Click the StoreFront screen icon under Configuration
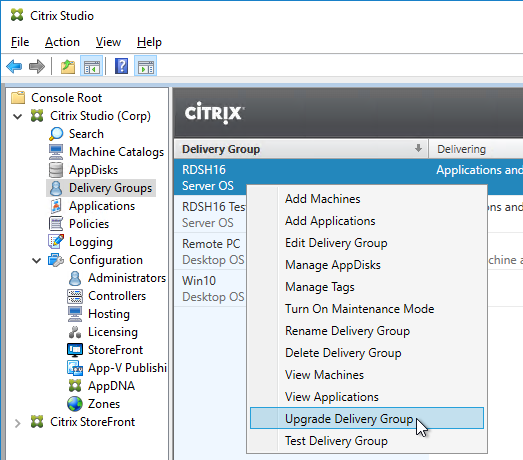Screen dimensions: 523x460 point(75,350)
